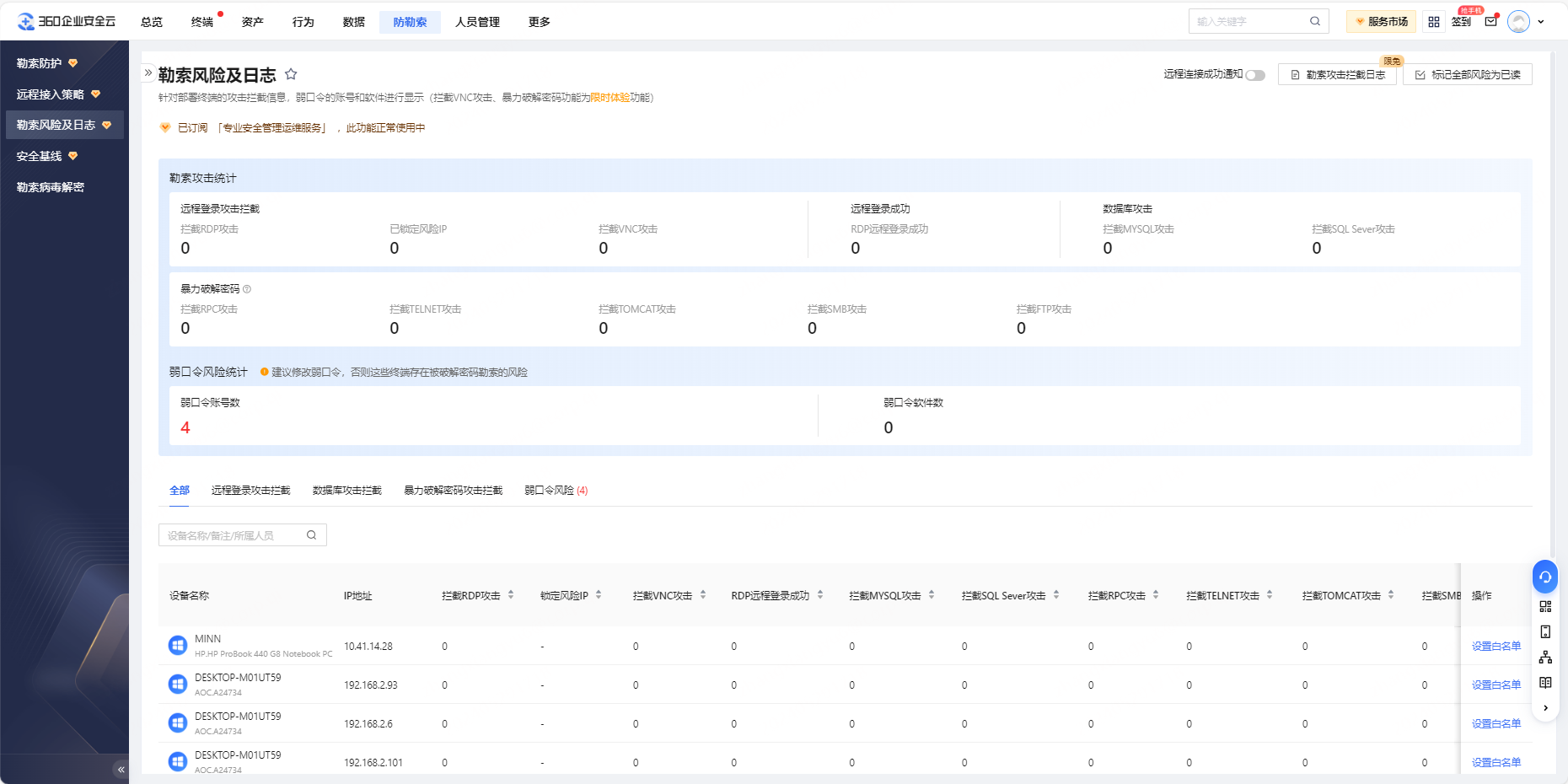Switch to 弱口令风险 tab
The width and height of the screenshot is (1568, 784).
coord(556,491)
